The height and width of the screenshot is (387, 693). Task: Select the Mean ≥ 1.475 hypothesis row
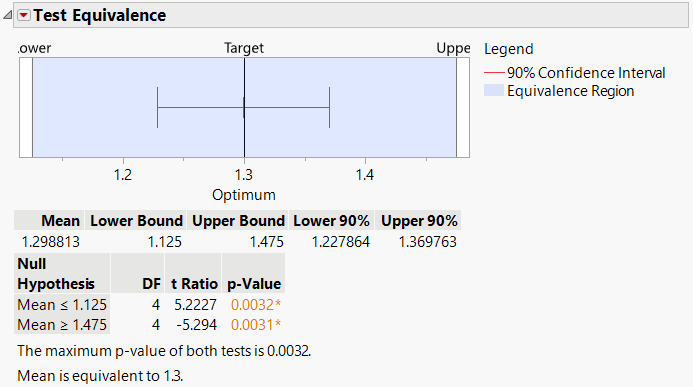tap(150, 325)
